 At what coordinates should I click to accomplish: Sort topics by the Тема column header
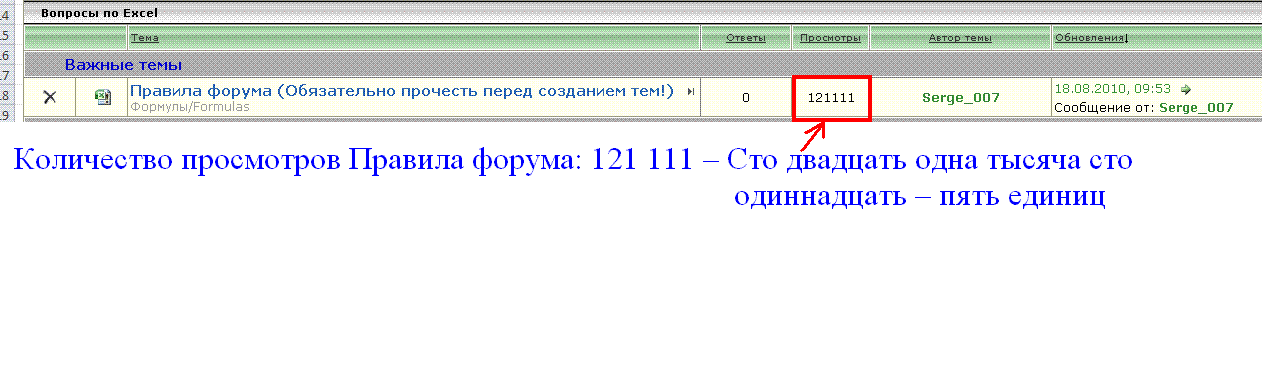[144, 38]
